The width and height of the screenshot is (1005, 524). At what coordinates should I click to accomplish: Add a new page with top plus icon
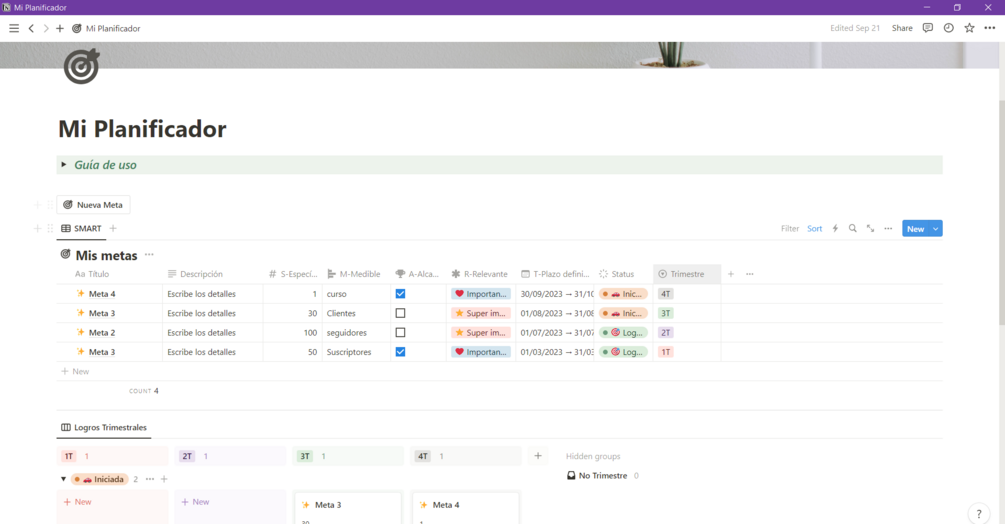60,28
